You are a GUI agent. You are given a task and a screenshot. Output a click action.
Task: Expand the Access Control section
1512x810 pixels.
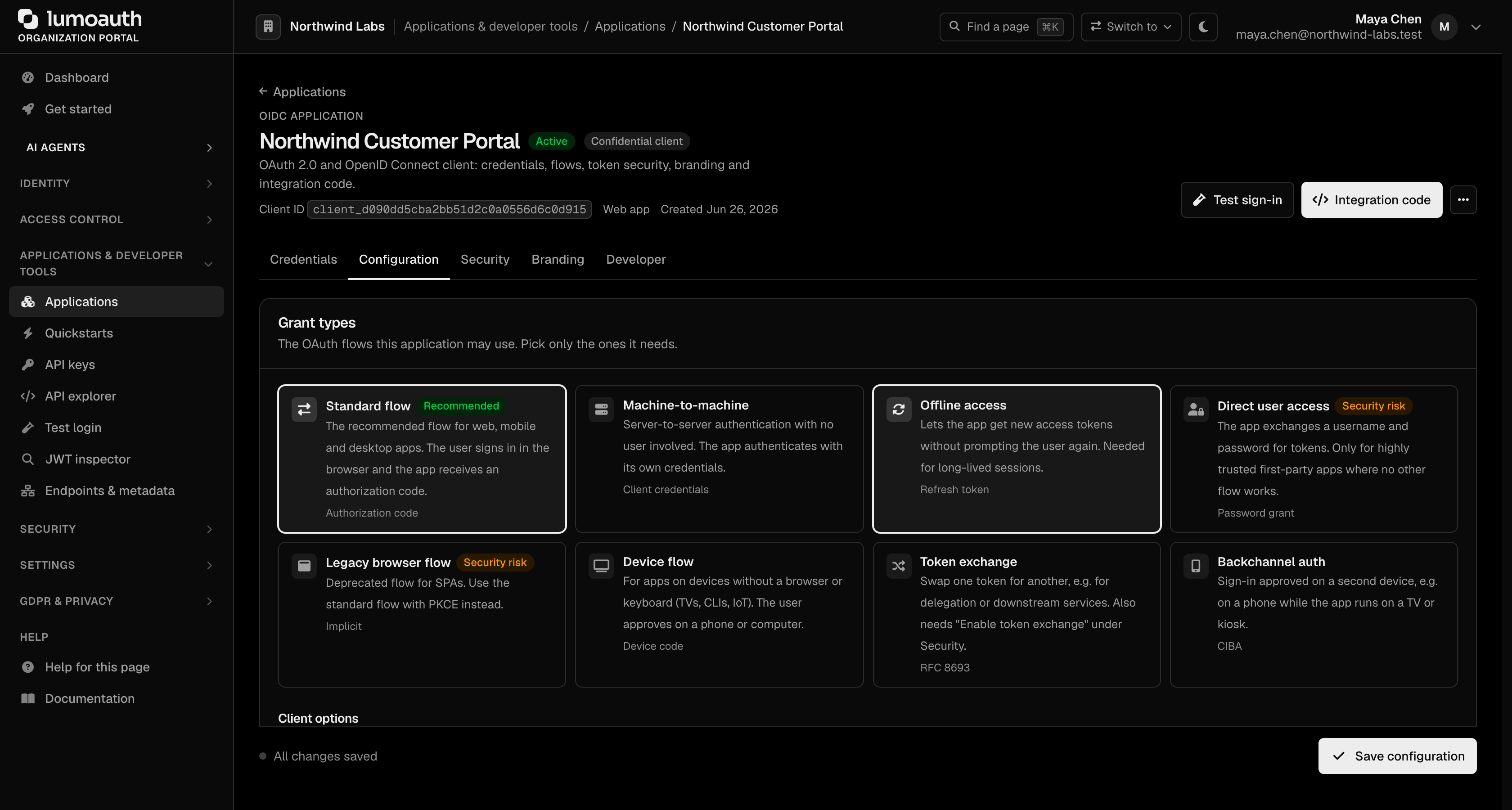[x=116, y=220]
